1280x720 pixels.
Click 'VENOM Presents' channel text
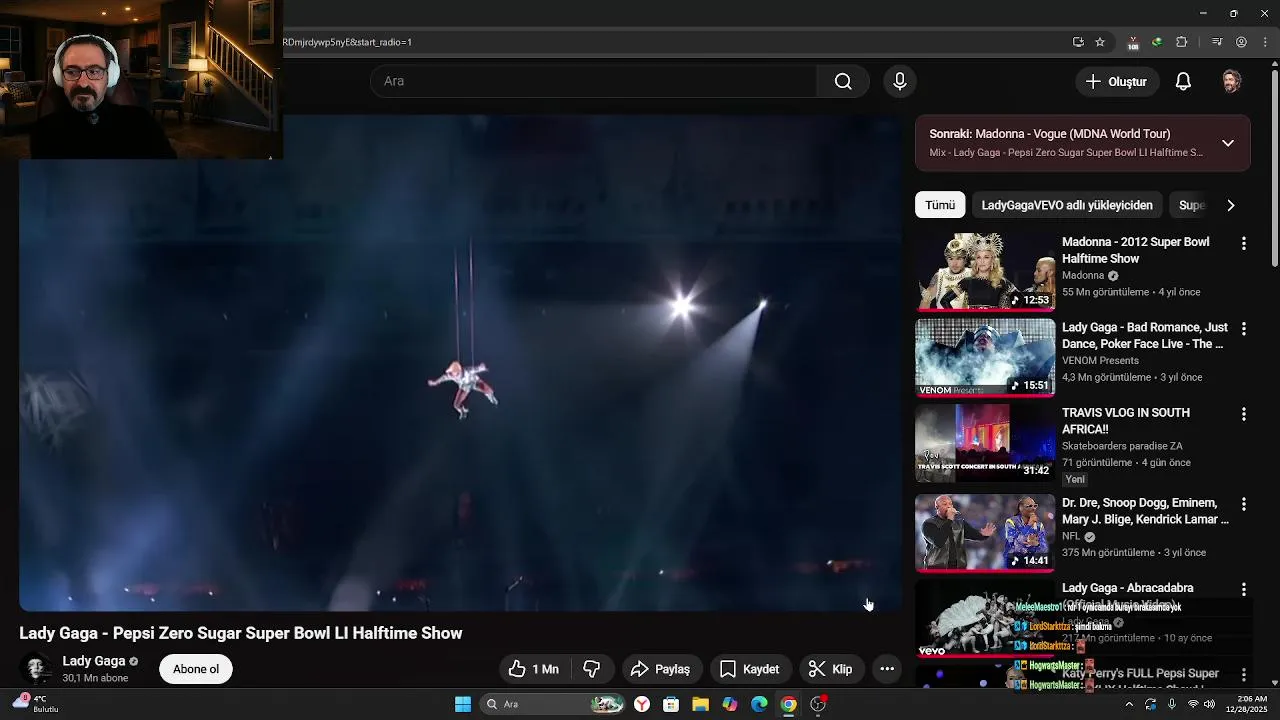1100,361
